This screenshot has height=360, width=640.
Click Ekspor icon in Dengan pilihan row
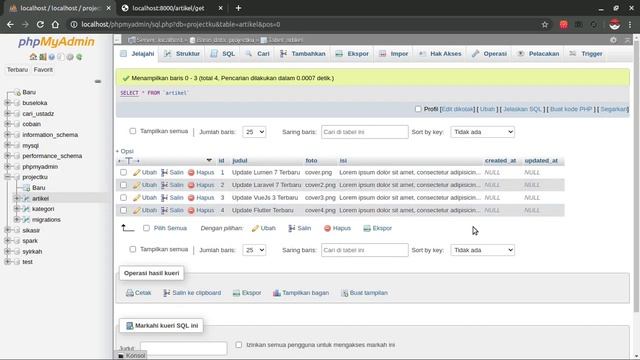[367, 228]
